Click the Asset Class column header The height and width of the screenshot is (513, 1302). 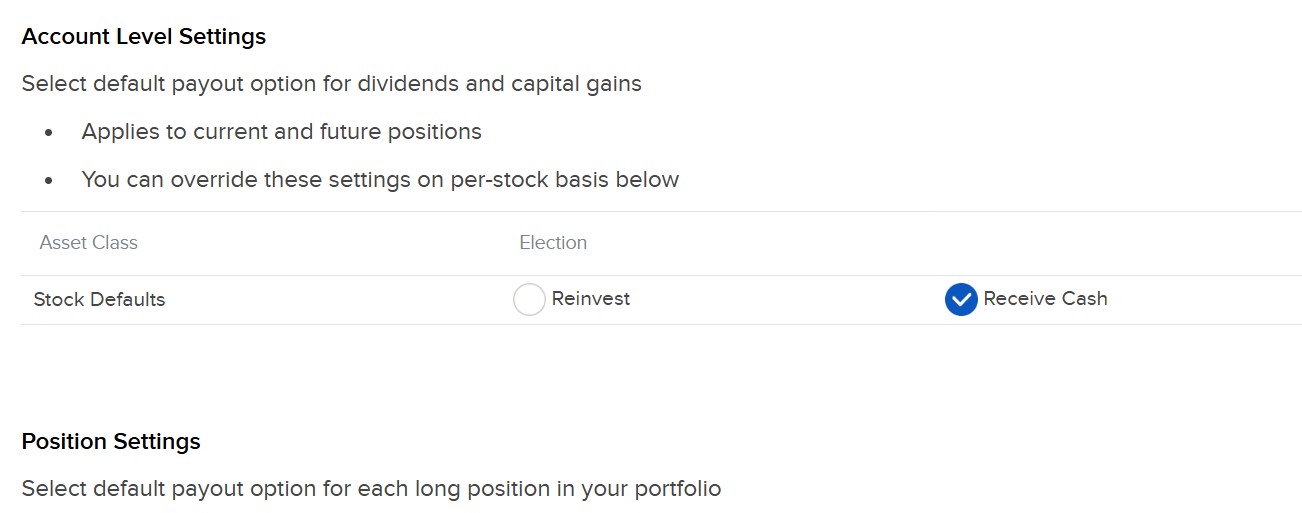coord(88,243)
